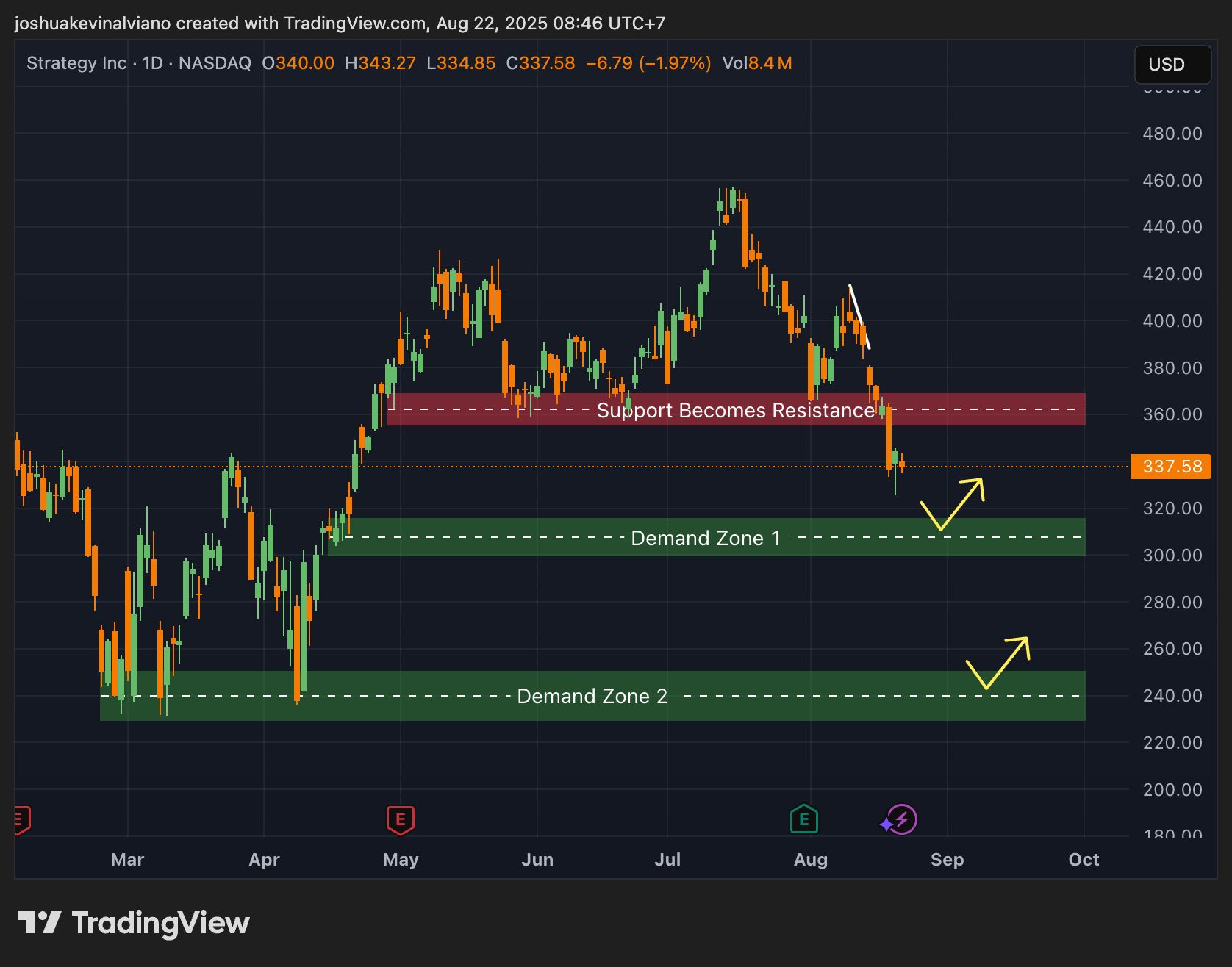The height and width of the screenshot is (967, 1232).
Task: Click the Jul label on time axis
Action: (667, 860)
